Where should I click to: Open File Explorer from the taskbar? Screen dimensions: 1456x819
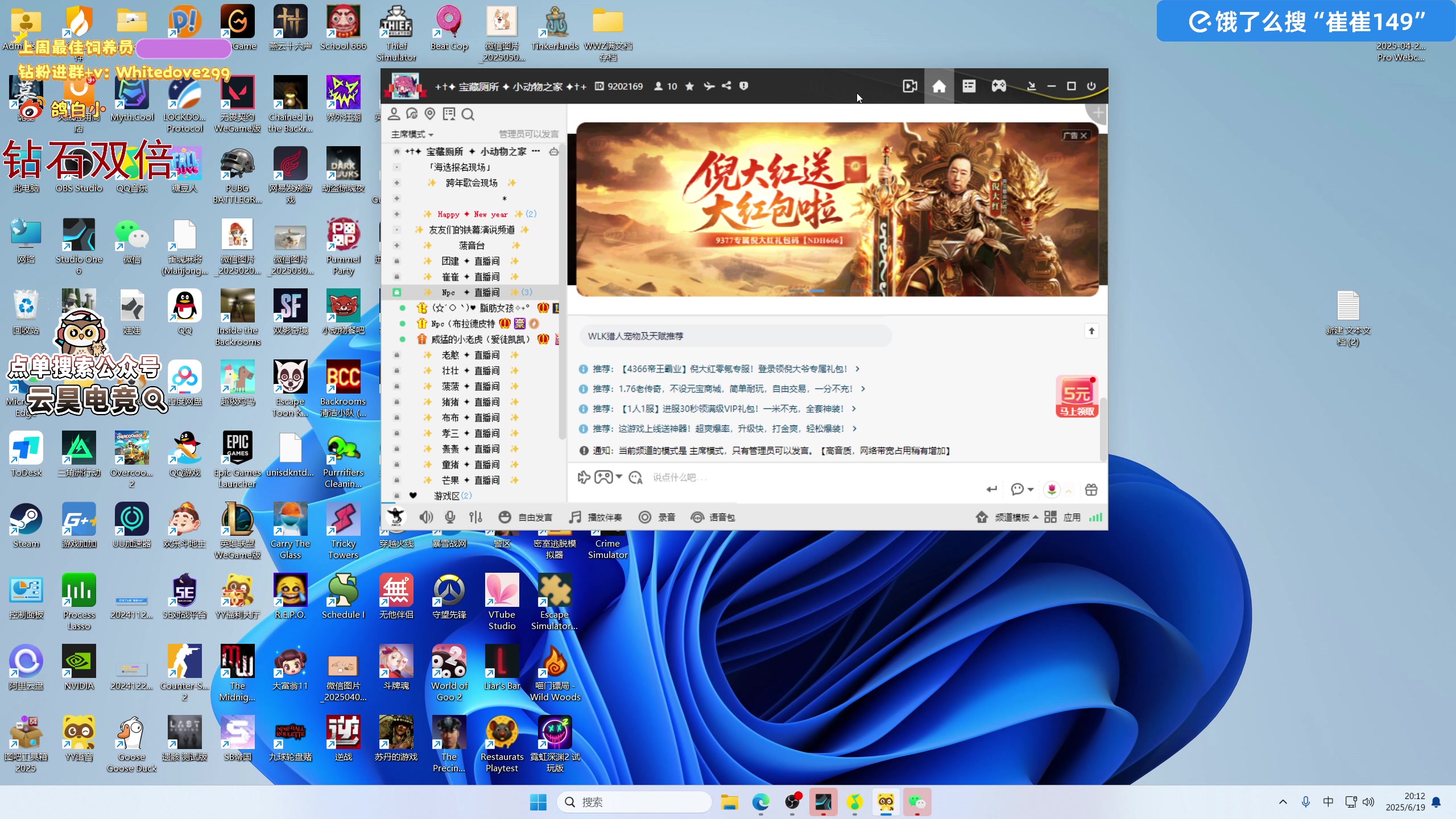point(730,802)
